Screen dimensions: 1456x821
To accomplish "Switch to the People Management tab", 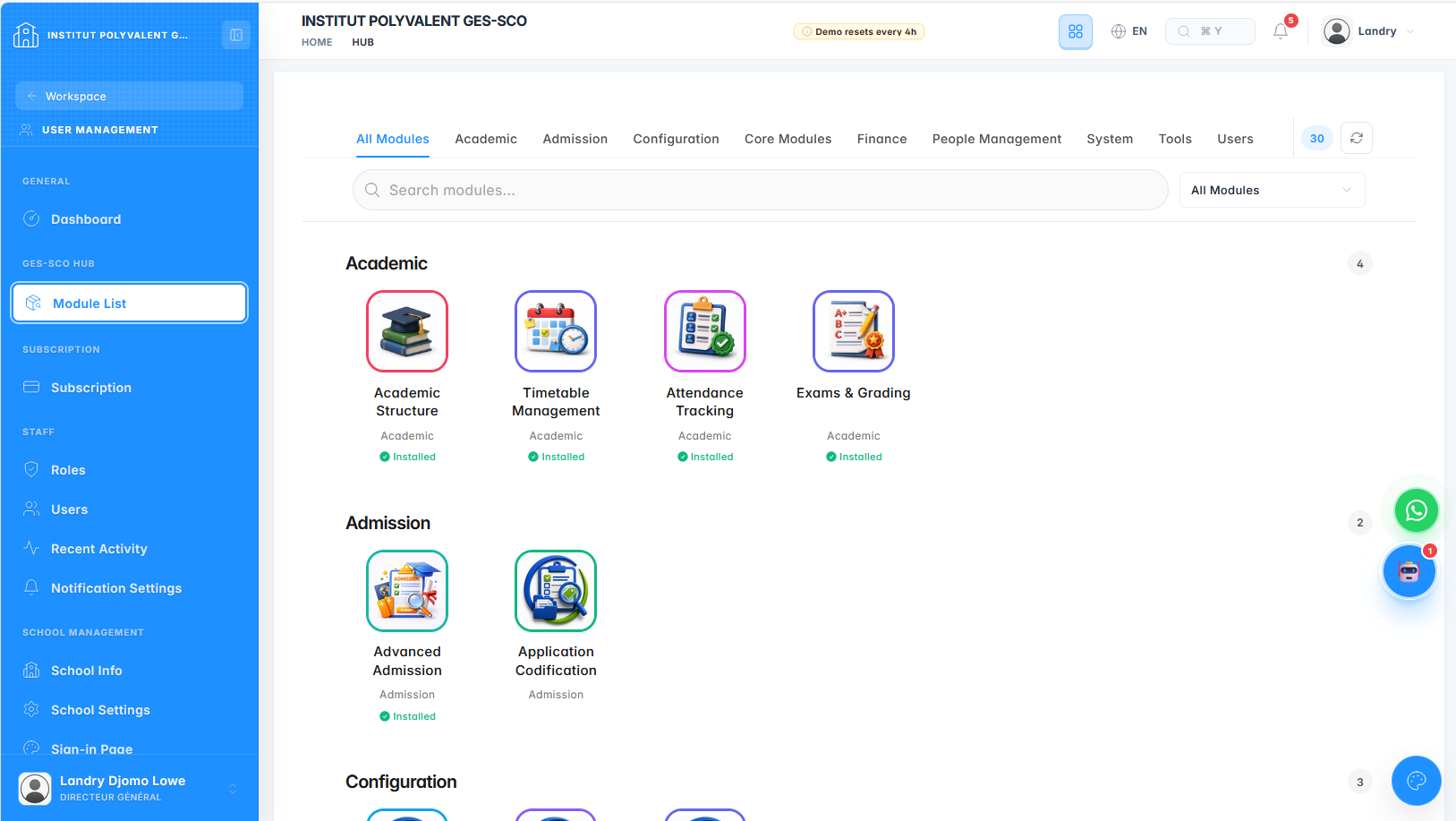I will click(997, 139).
